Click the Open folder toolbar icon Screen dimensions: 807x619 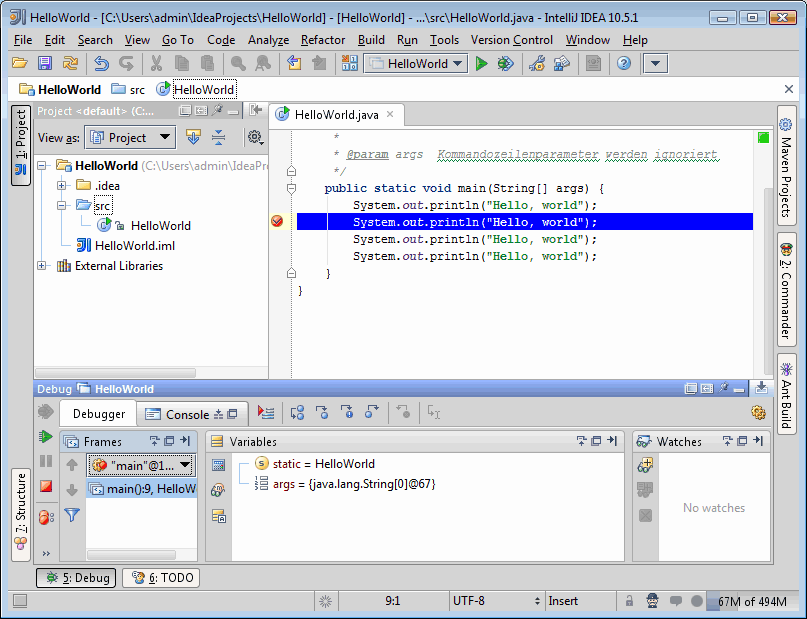point(20,63)
